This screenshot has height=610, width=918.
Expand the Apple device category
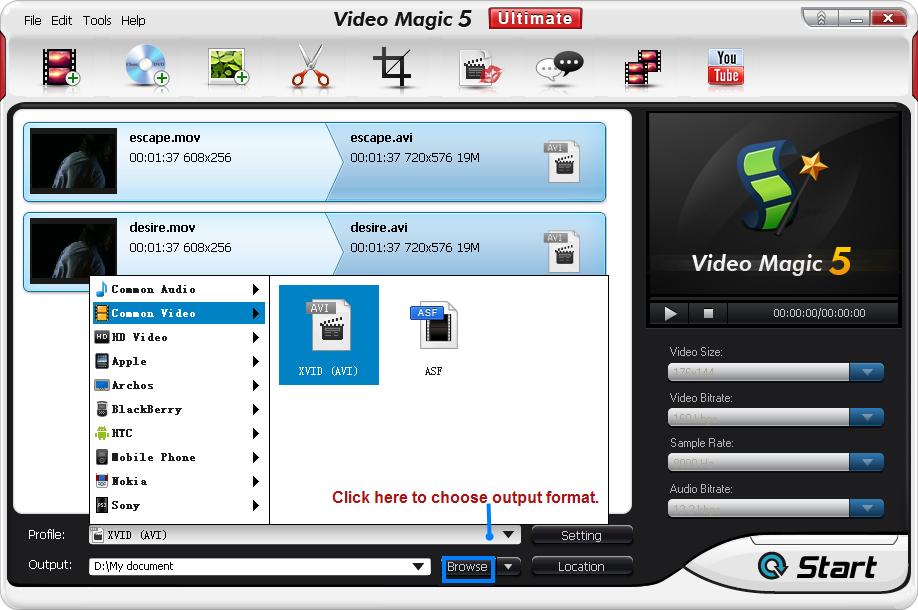click(x=179, y=361)
